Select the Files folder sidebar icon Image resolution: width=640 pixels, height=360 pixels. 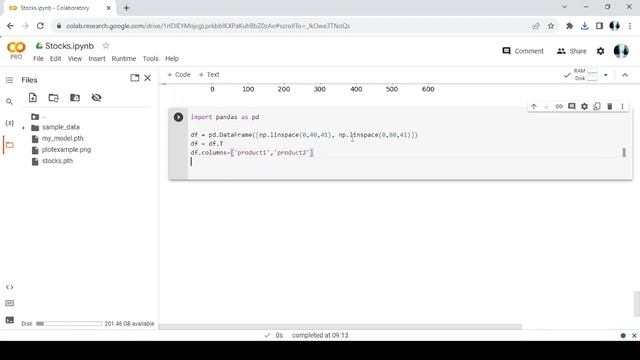9,145
